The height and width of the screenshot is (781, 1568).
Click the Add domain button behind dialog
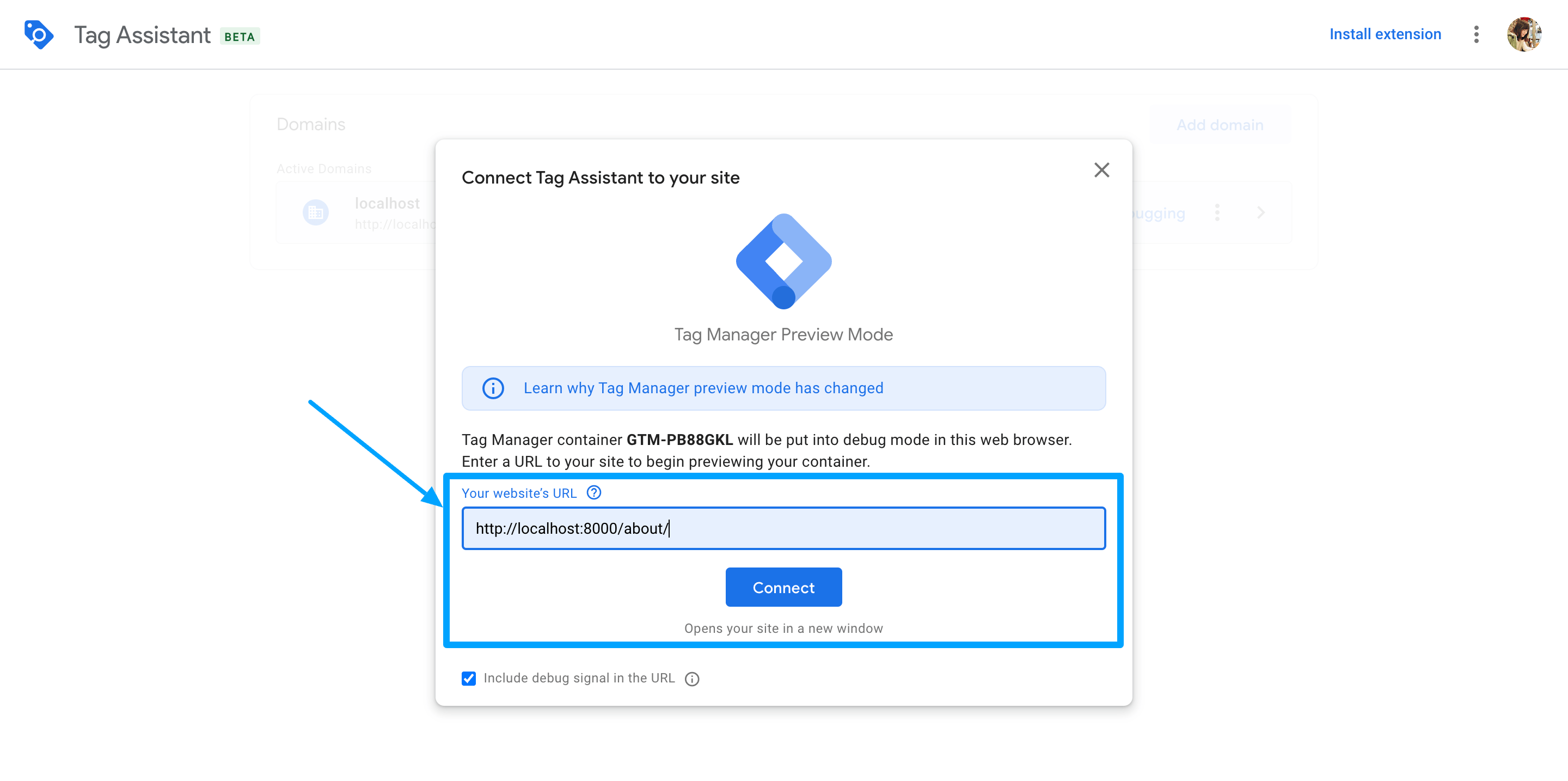coord(1219,125)
